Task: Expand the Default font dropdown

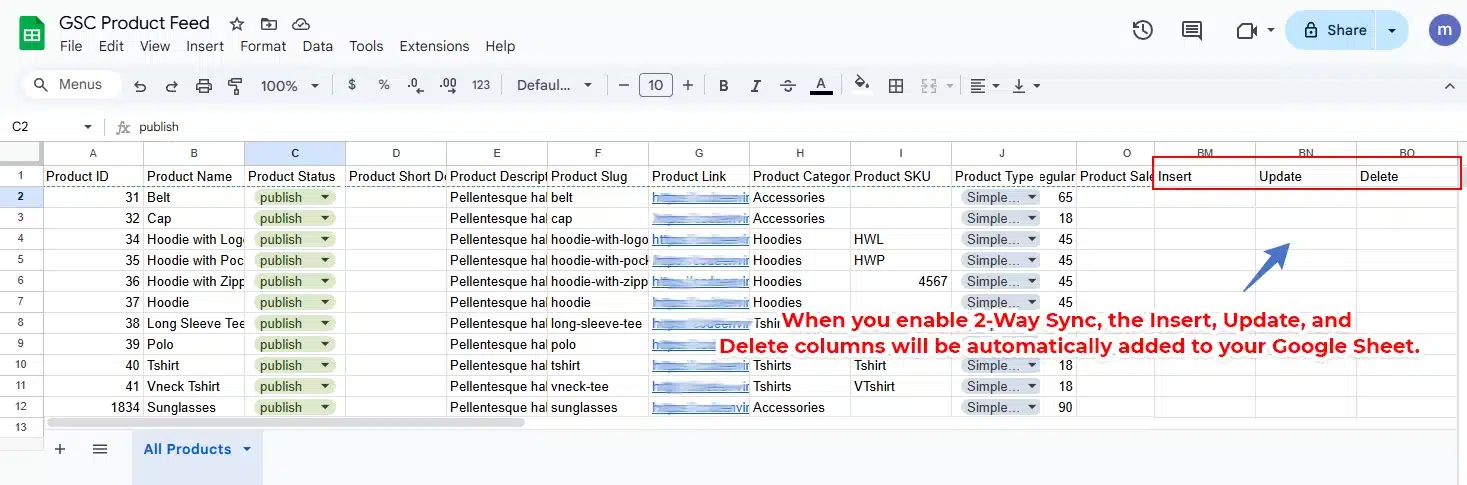Action: pos(554,86)
